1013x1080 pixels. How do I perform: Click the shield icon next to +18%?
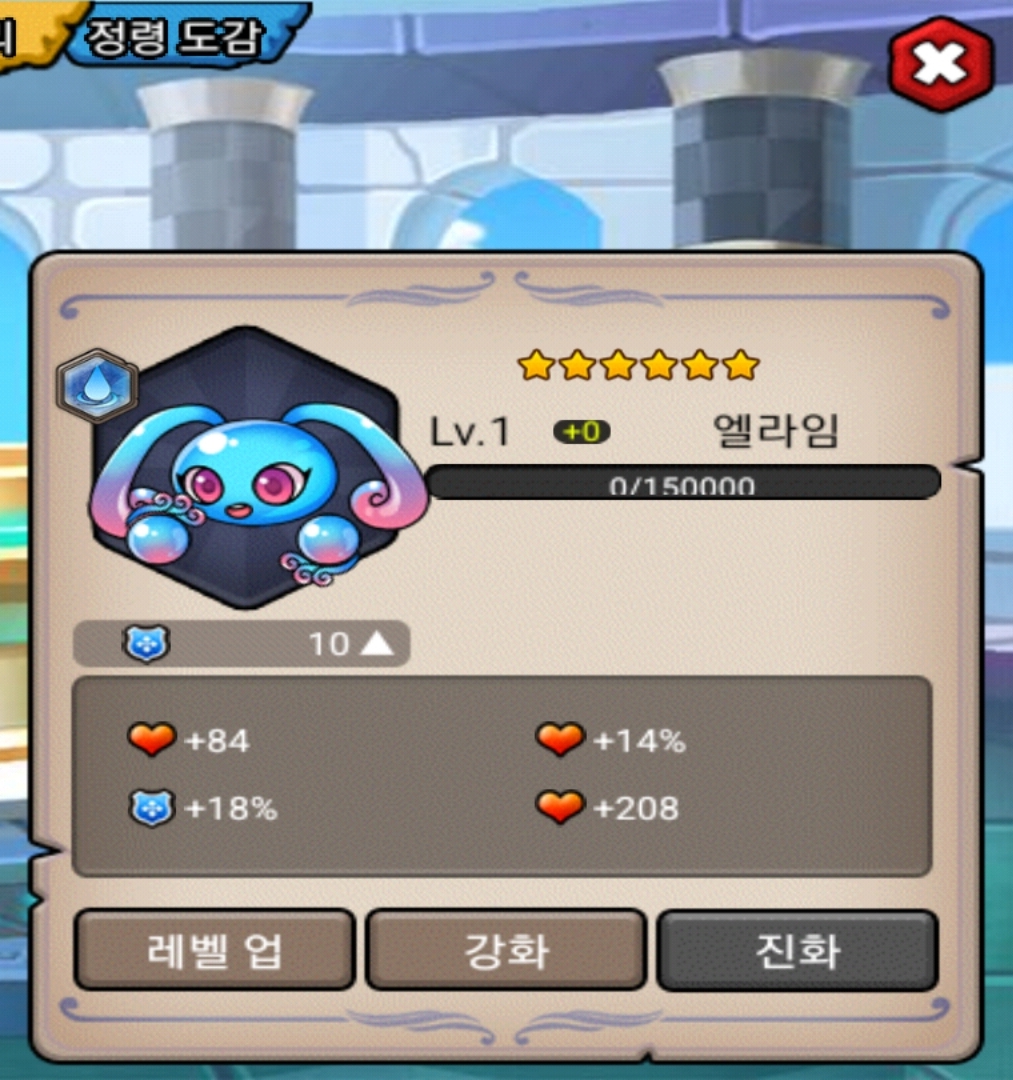point(152,807)
